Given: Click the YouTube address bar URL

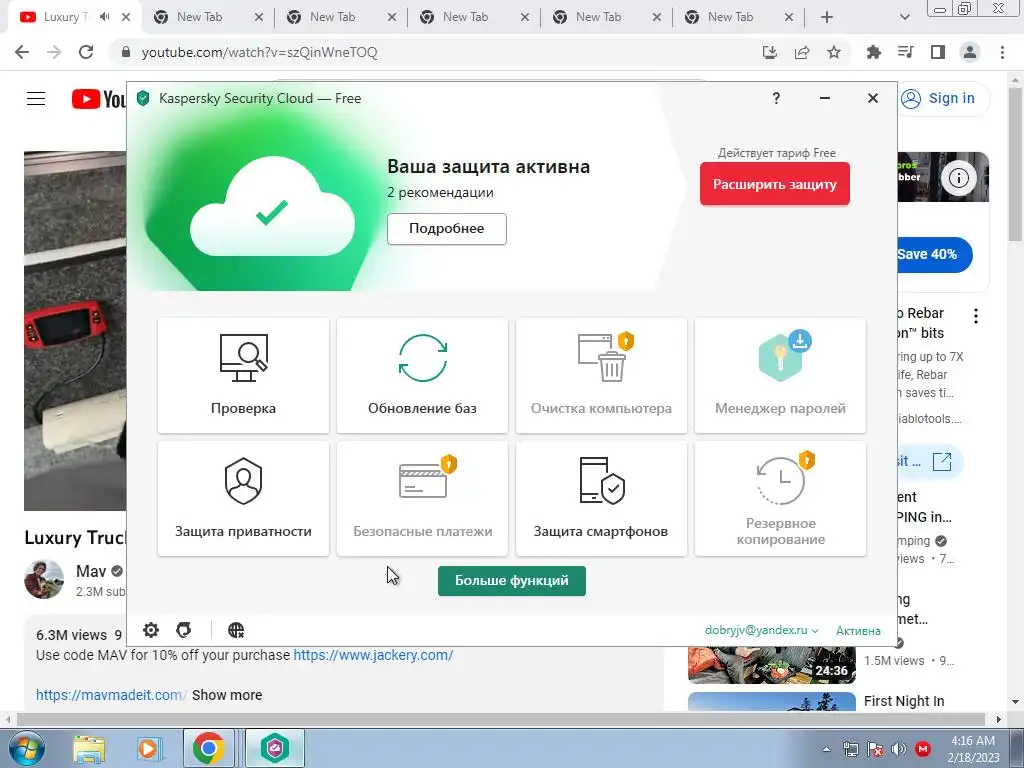Looking at the screenshot, I should [259, 52].
